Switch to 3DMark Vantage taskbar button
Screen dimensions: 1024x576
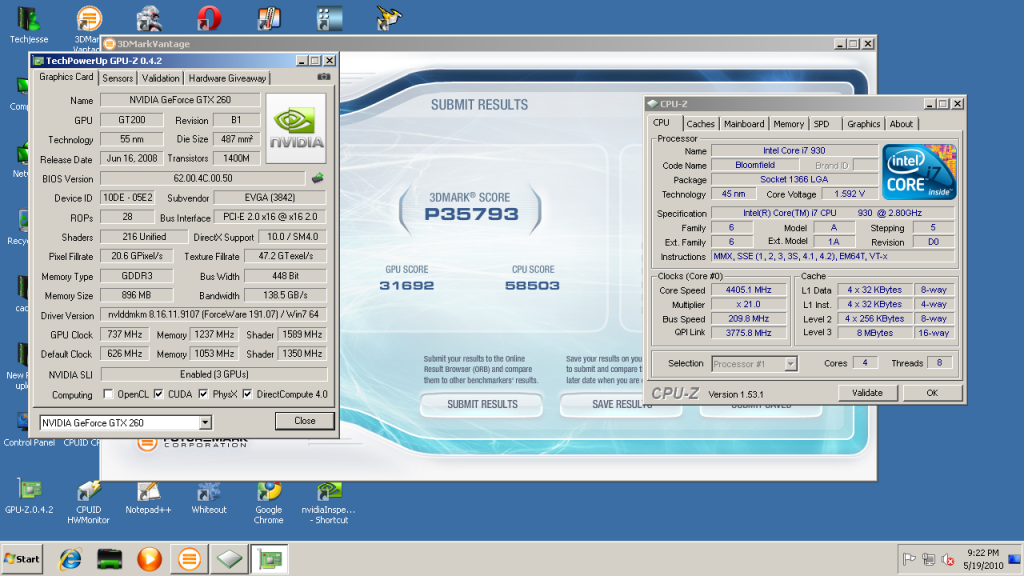click(189, 559)
